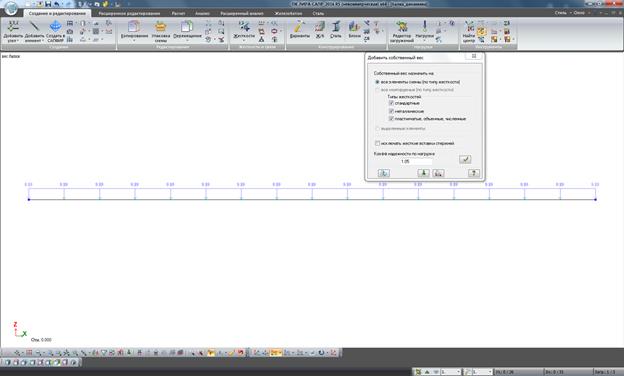Image resolution: width=624 pixels, height=376 pixels.
Task: Uncheck the стандартные stiffness type checkbox
Action: coord(391,103)
